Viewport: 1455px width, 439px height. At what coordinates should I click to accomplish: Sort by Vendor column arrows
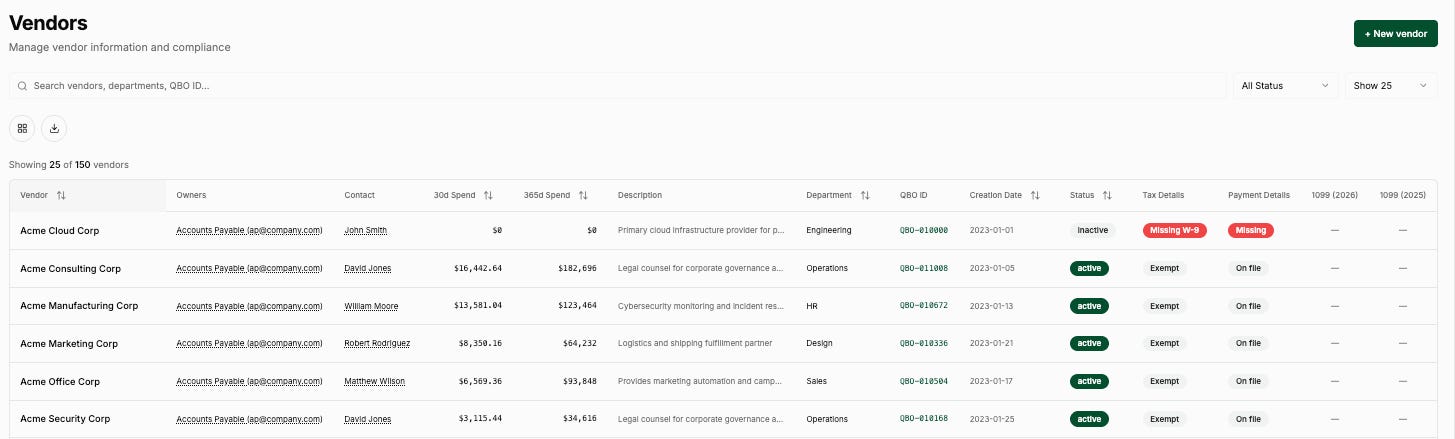coord(61,195)
